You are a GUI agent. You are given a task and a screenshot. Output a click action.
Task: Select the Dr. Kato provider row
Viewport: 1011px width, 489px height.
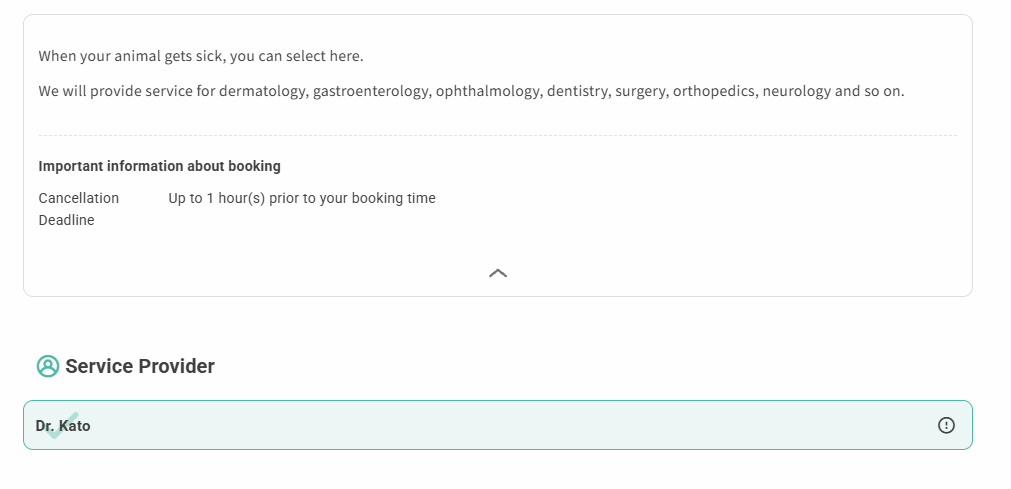(498, 425)
